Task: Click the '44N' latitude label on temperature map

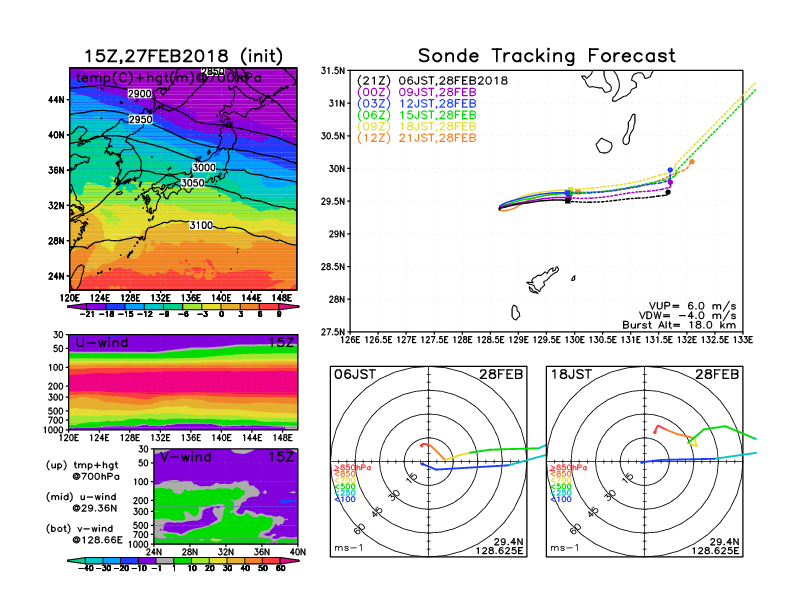Action: point(56,100)
